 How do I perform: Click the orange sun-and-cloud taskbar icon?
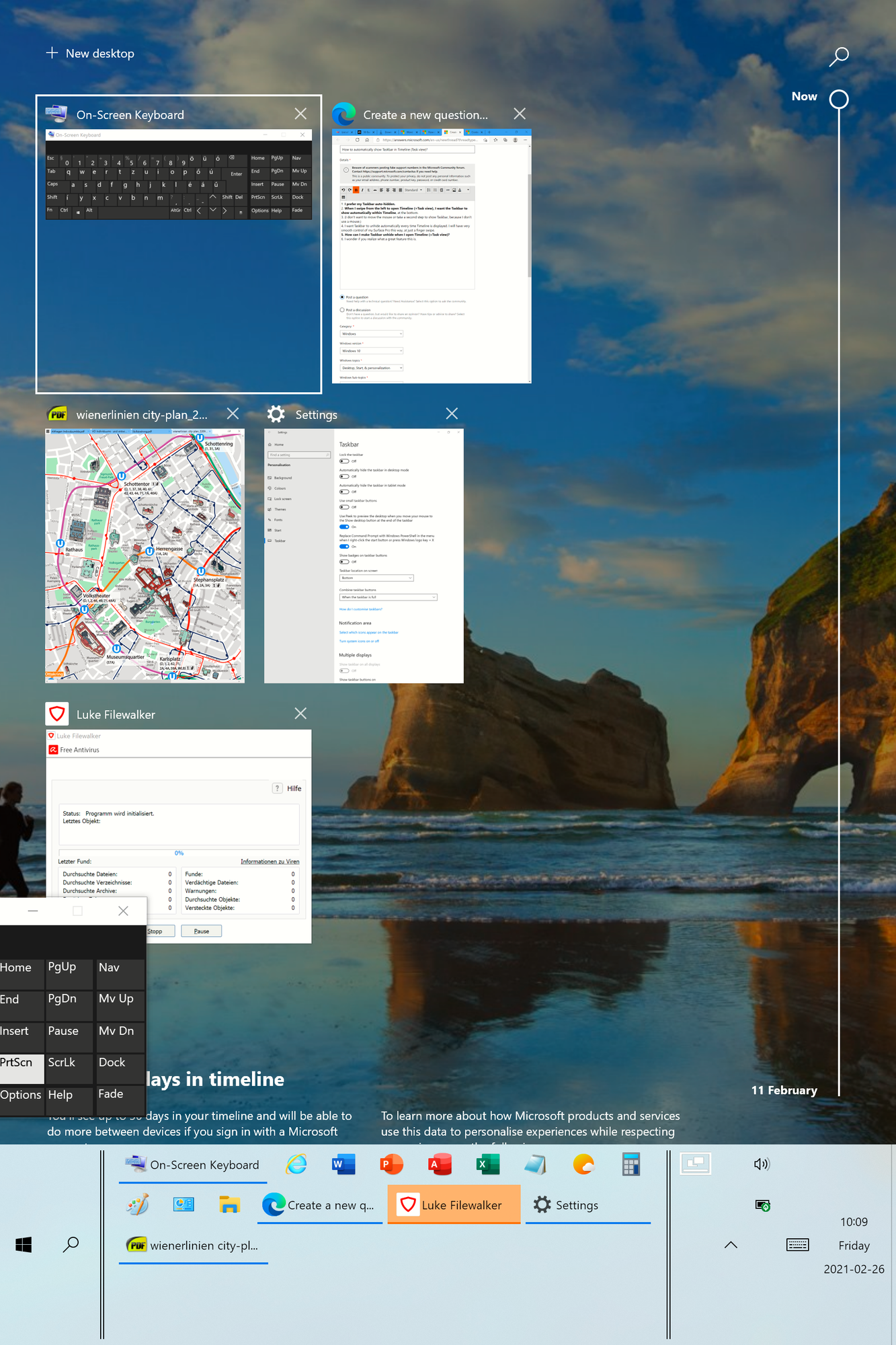[x=583, y=1164]
